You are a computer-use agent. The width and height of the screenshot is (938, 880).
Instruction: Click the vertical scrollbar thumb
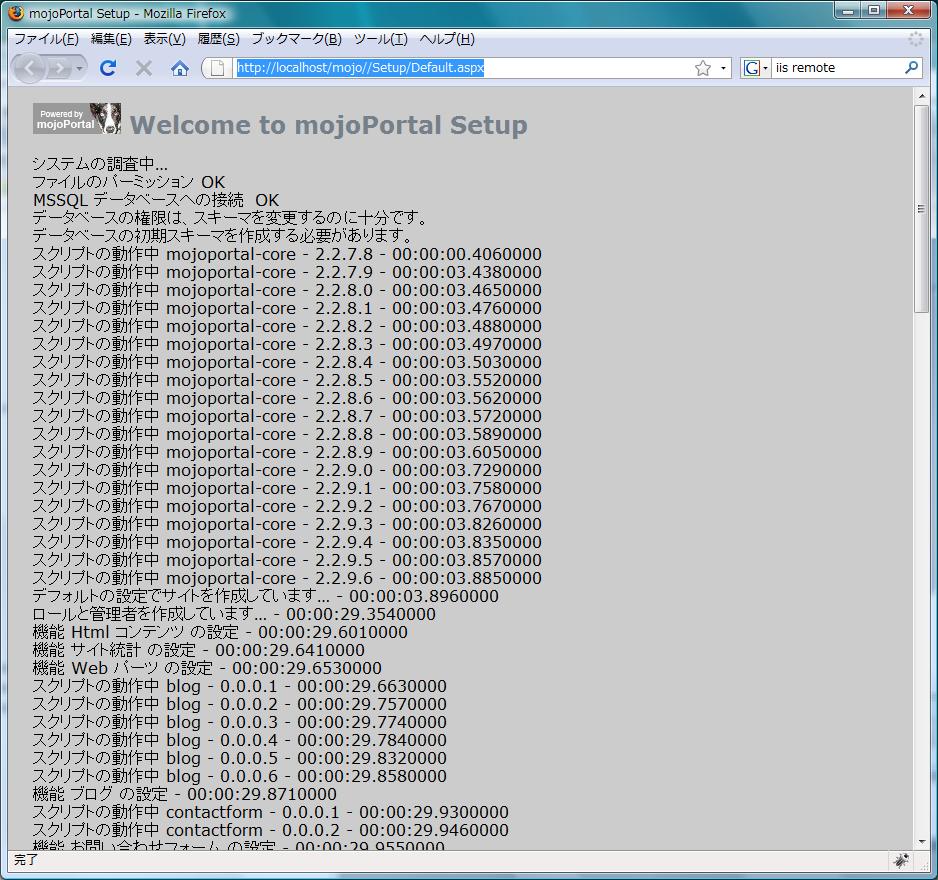point(921,208)
